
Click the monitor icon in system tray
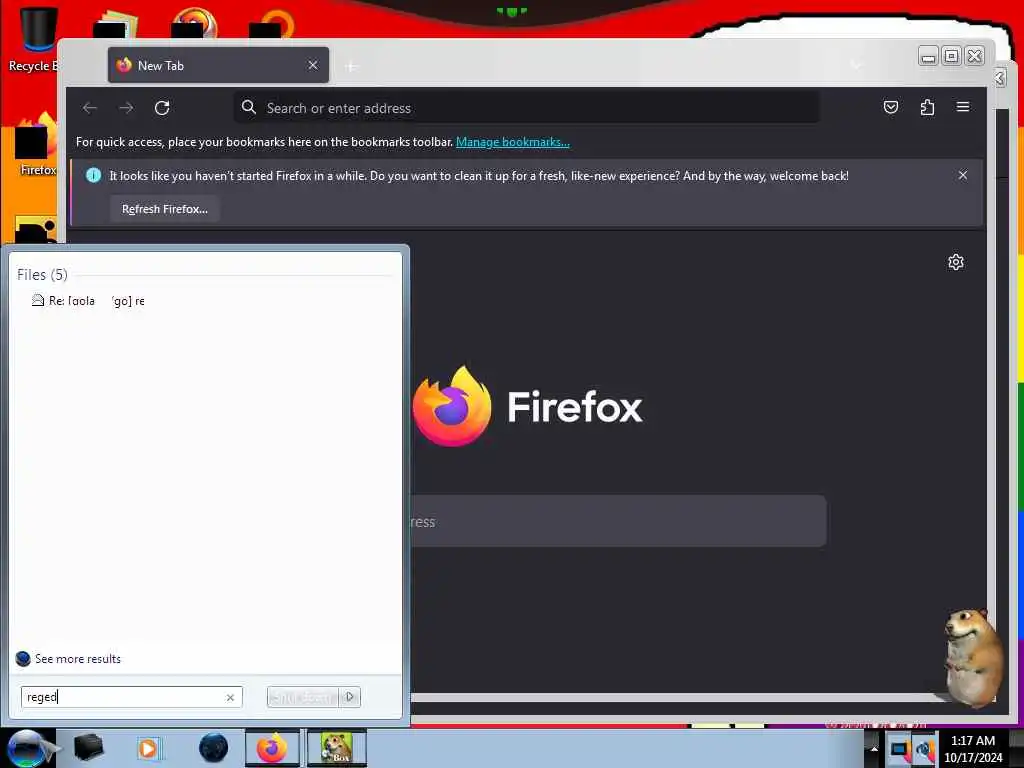coord(900,749)
